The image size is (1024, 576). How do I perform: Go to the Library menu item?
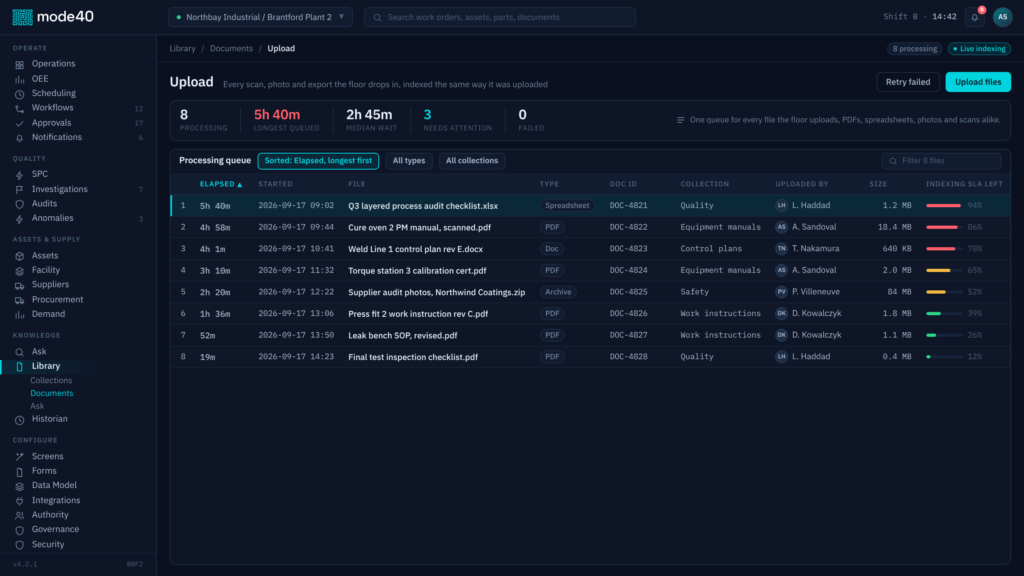(x=46, y=366)
